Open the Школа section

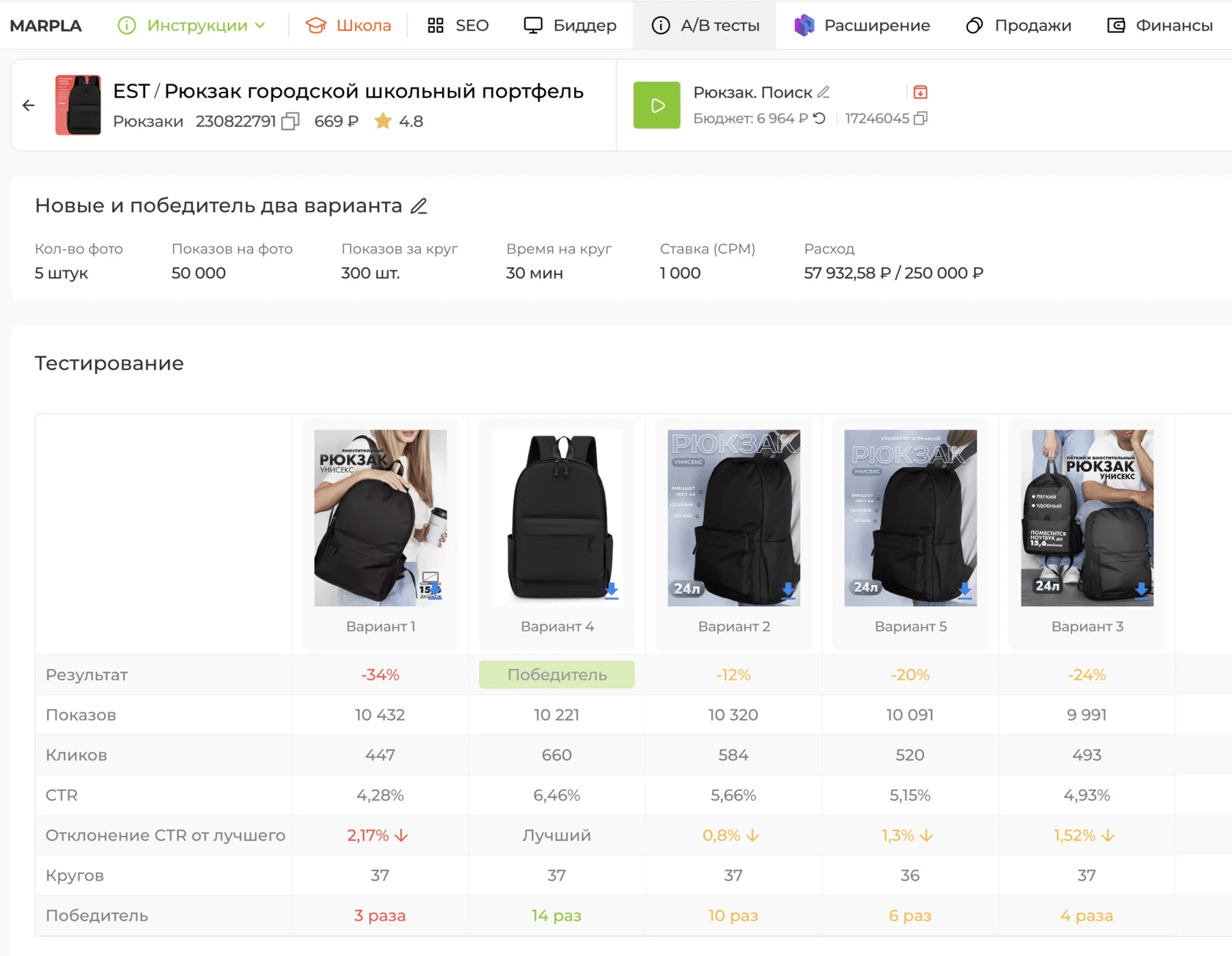(x=348, y=26)
